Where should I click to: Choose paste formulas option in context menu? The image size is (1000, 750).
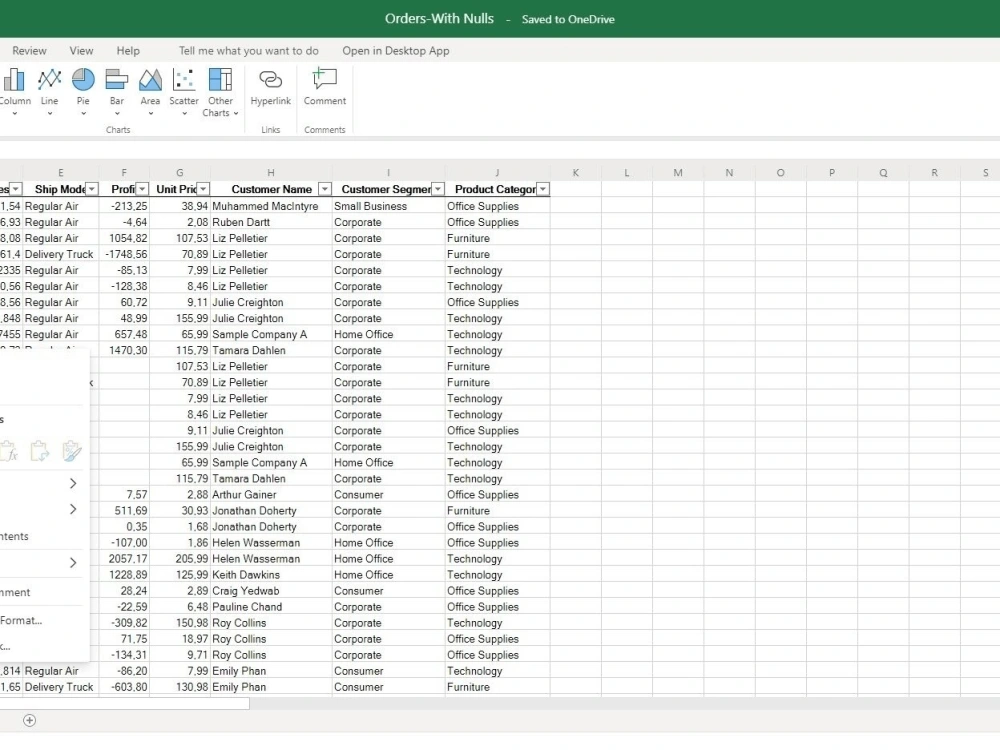pyautogui.click(x=9, y=452)
